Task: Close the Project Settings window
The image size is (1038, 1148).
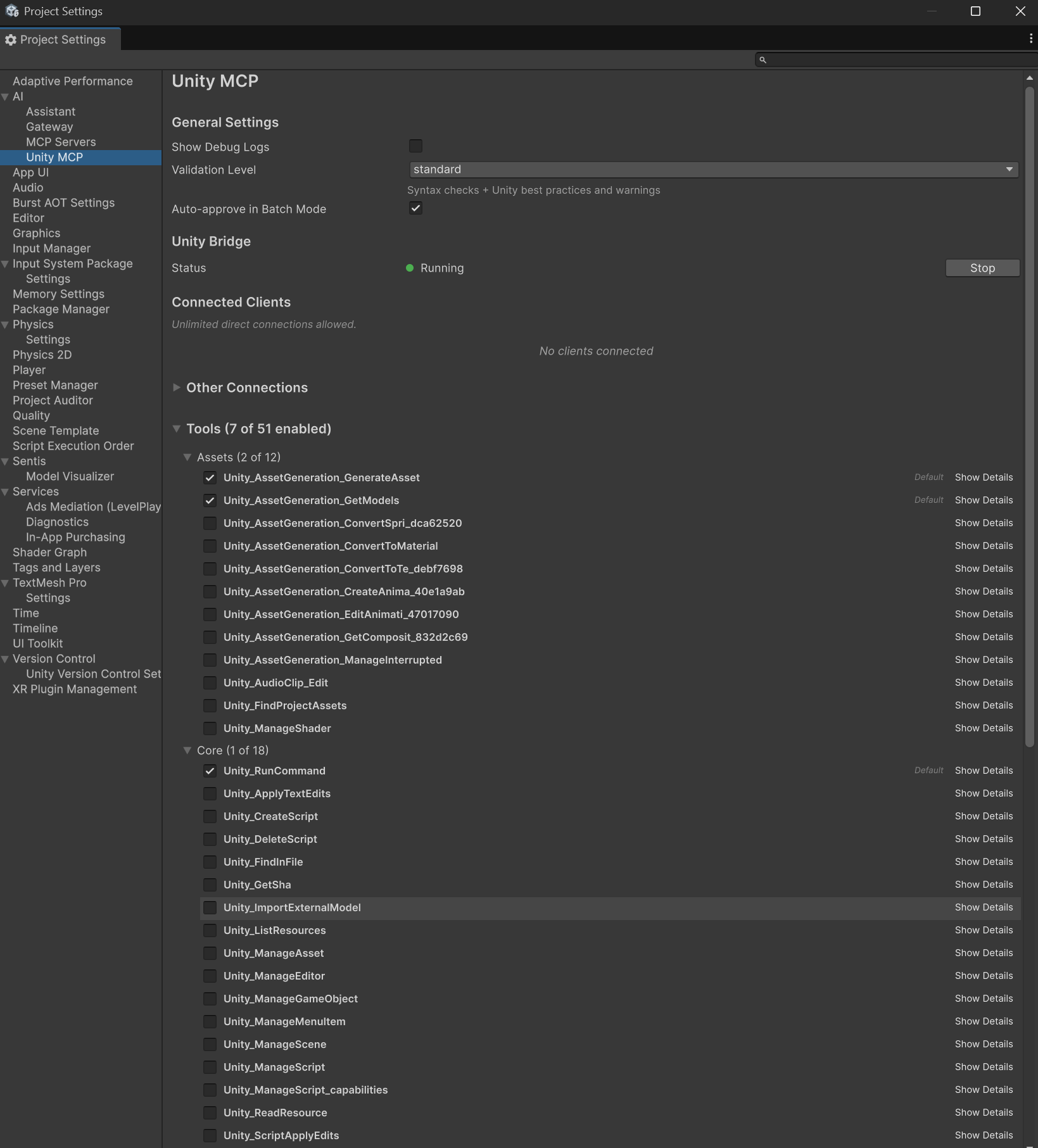Action: (1020, 11)
